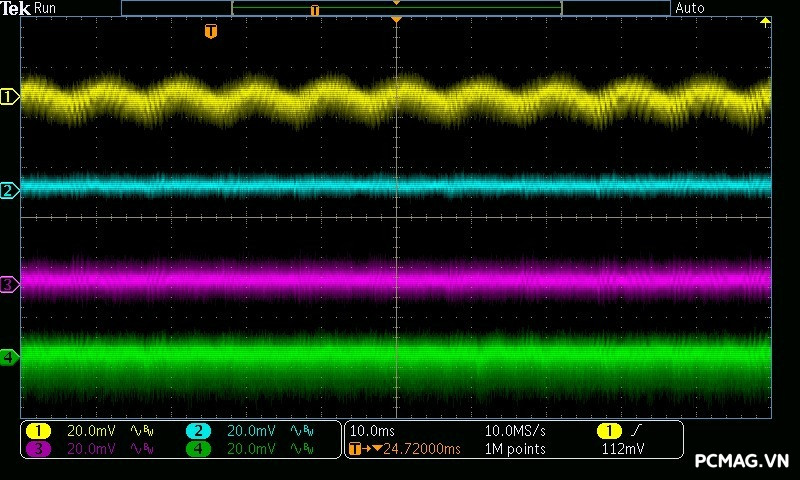Click the rising edge trigger slope icon
Screen dimensions: 800x480
coord(637,430)
